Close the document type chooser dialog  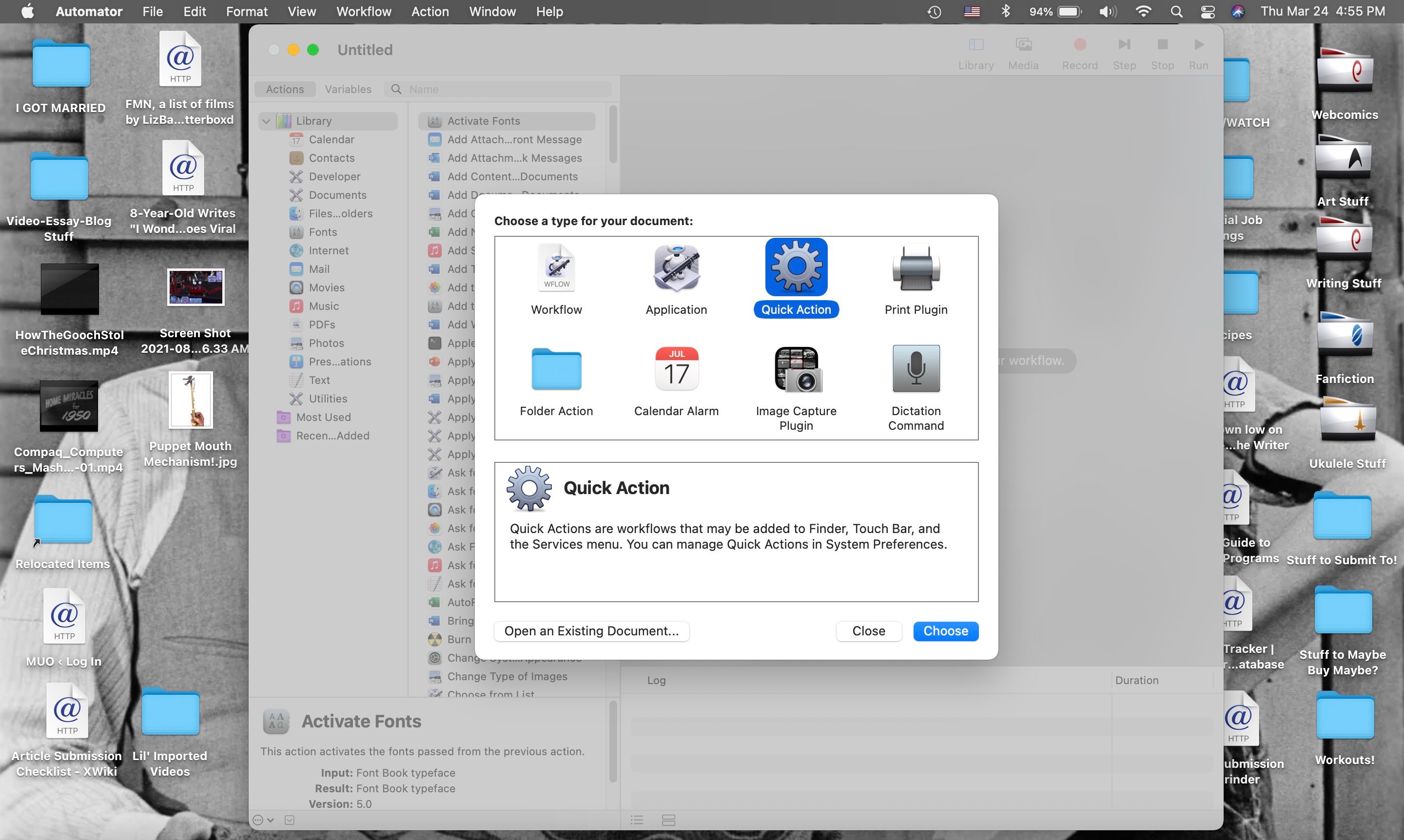(x=868, y=631)
